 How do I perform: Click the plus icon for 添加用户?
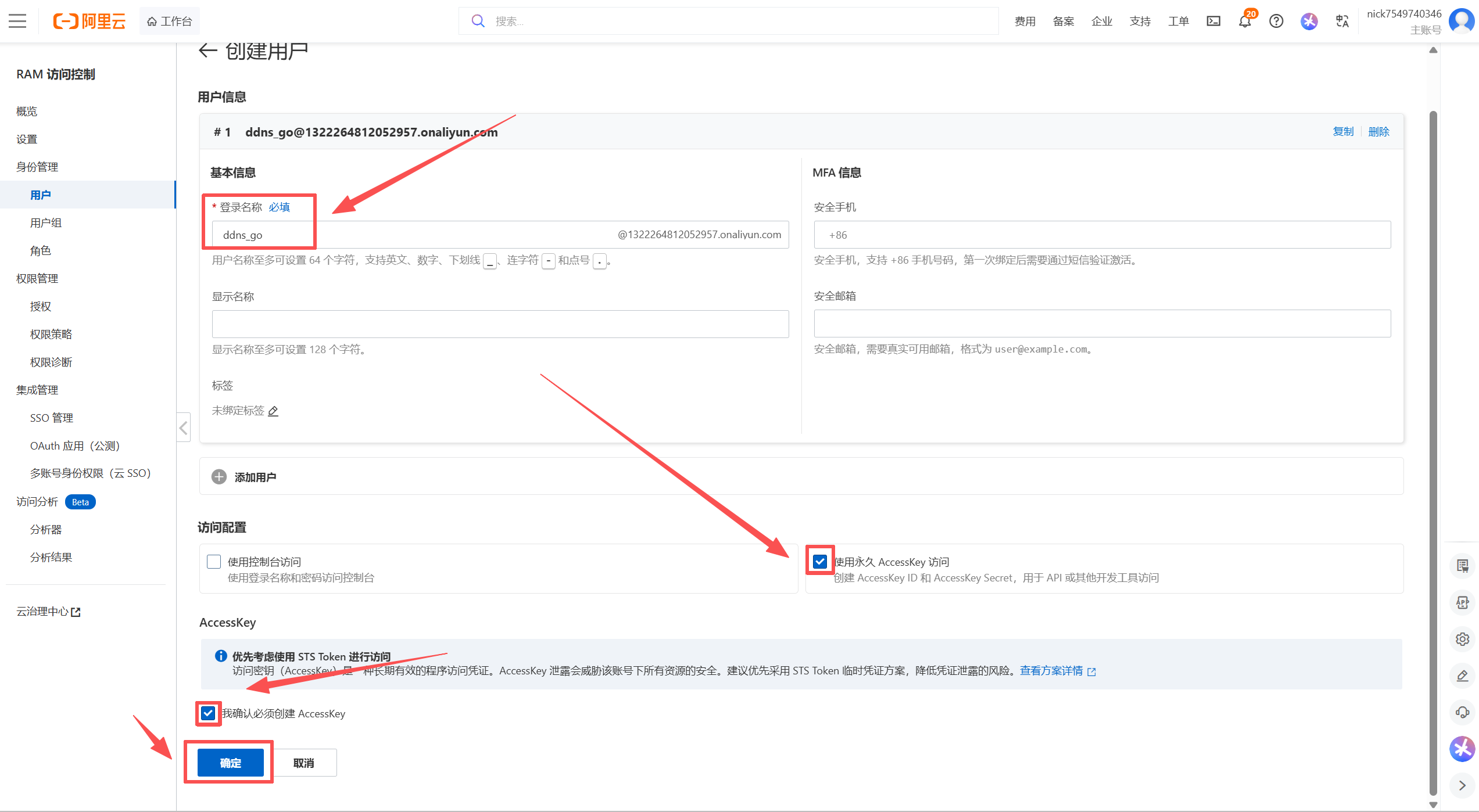(219, 477)
